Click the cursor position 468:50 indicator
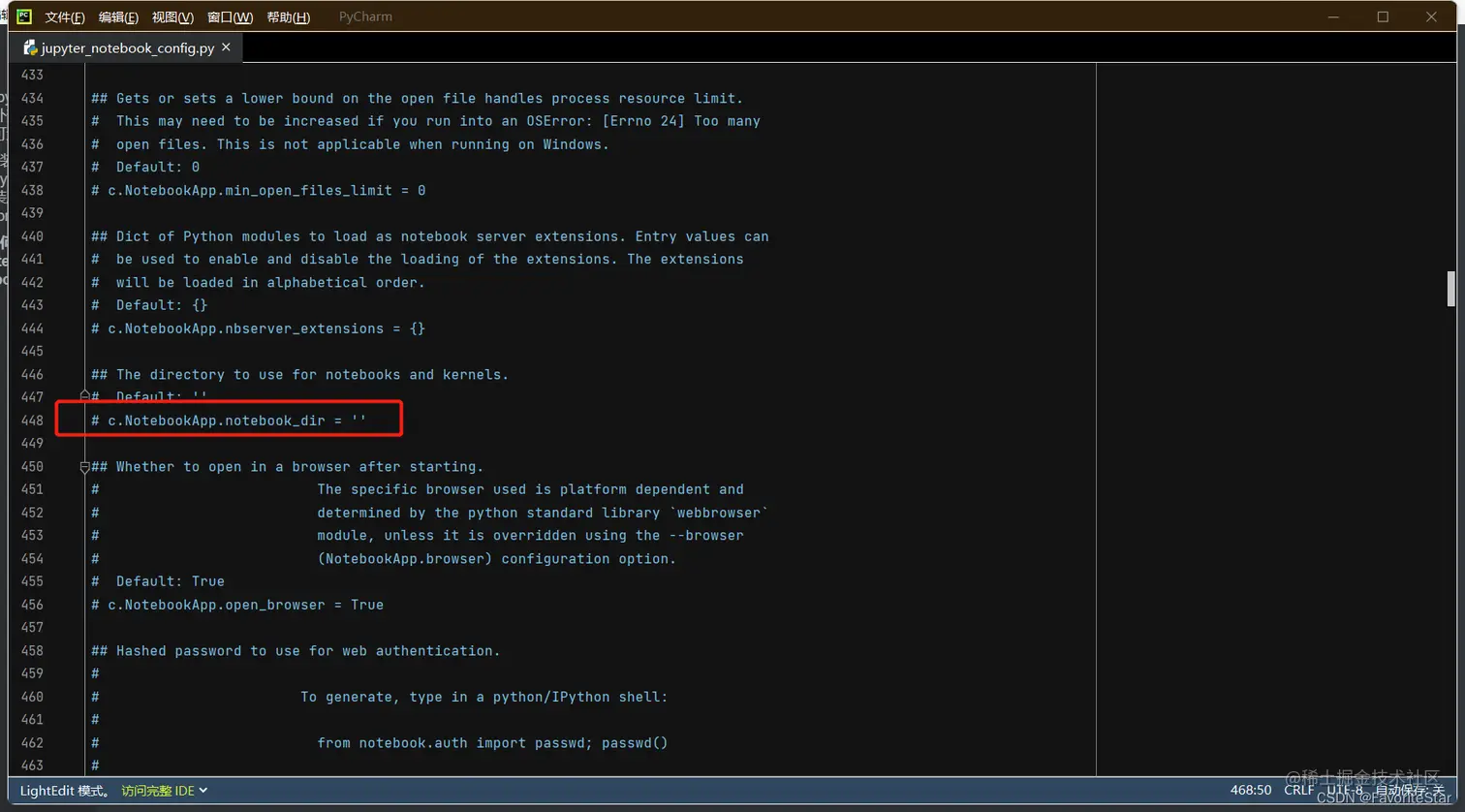 tap(1250, 791)
